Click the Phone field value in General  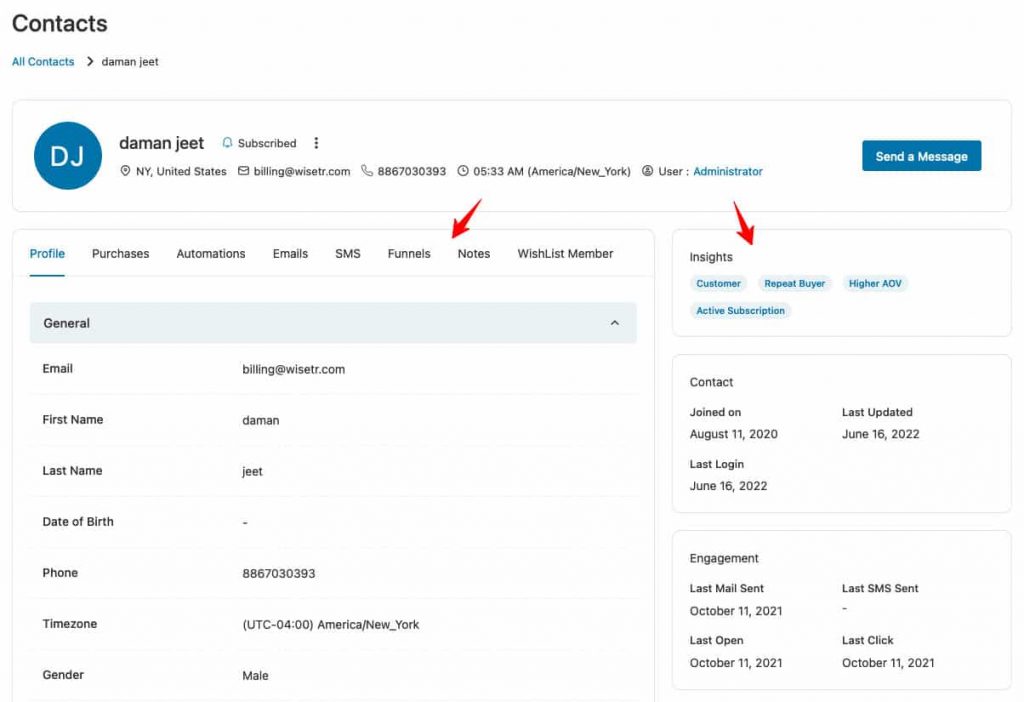point(279,573)
